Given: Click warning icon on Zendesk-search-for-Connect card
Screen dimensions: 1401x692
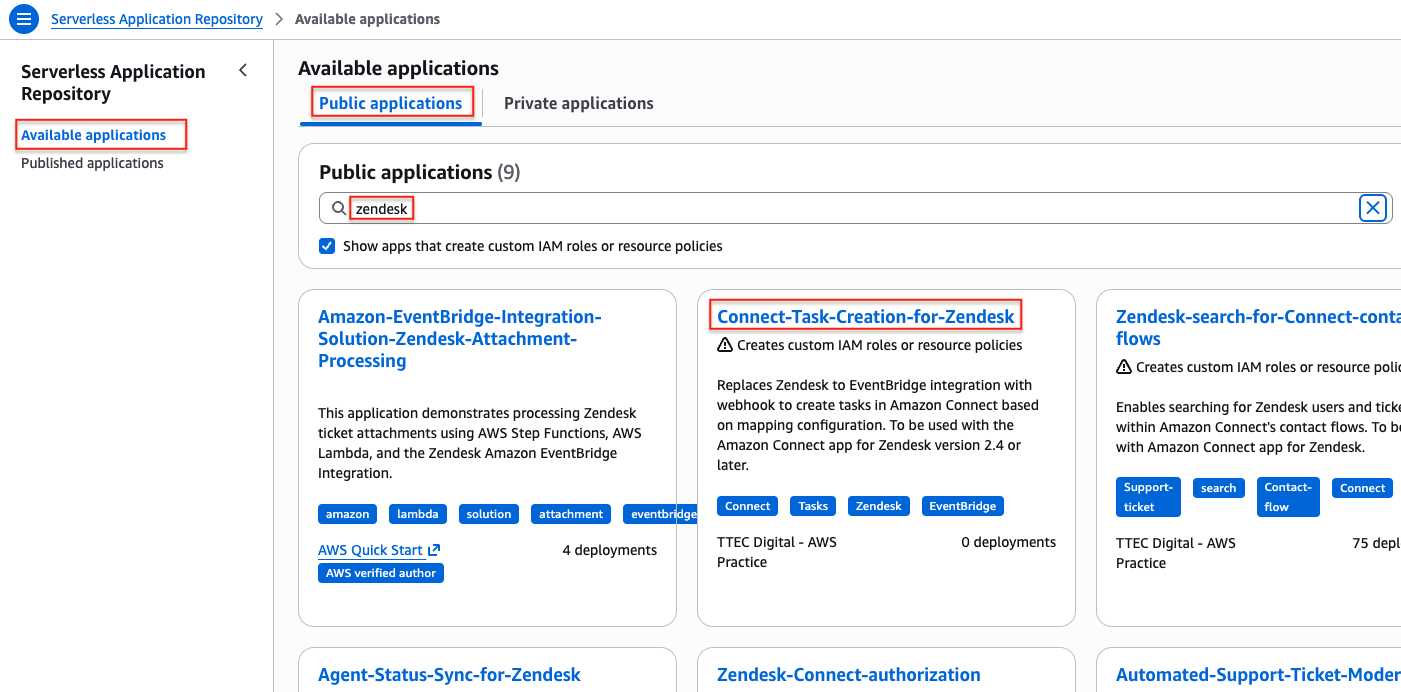Looking at the screenshot, I should [x=1124, y=367].
